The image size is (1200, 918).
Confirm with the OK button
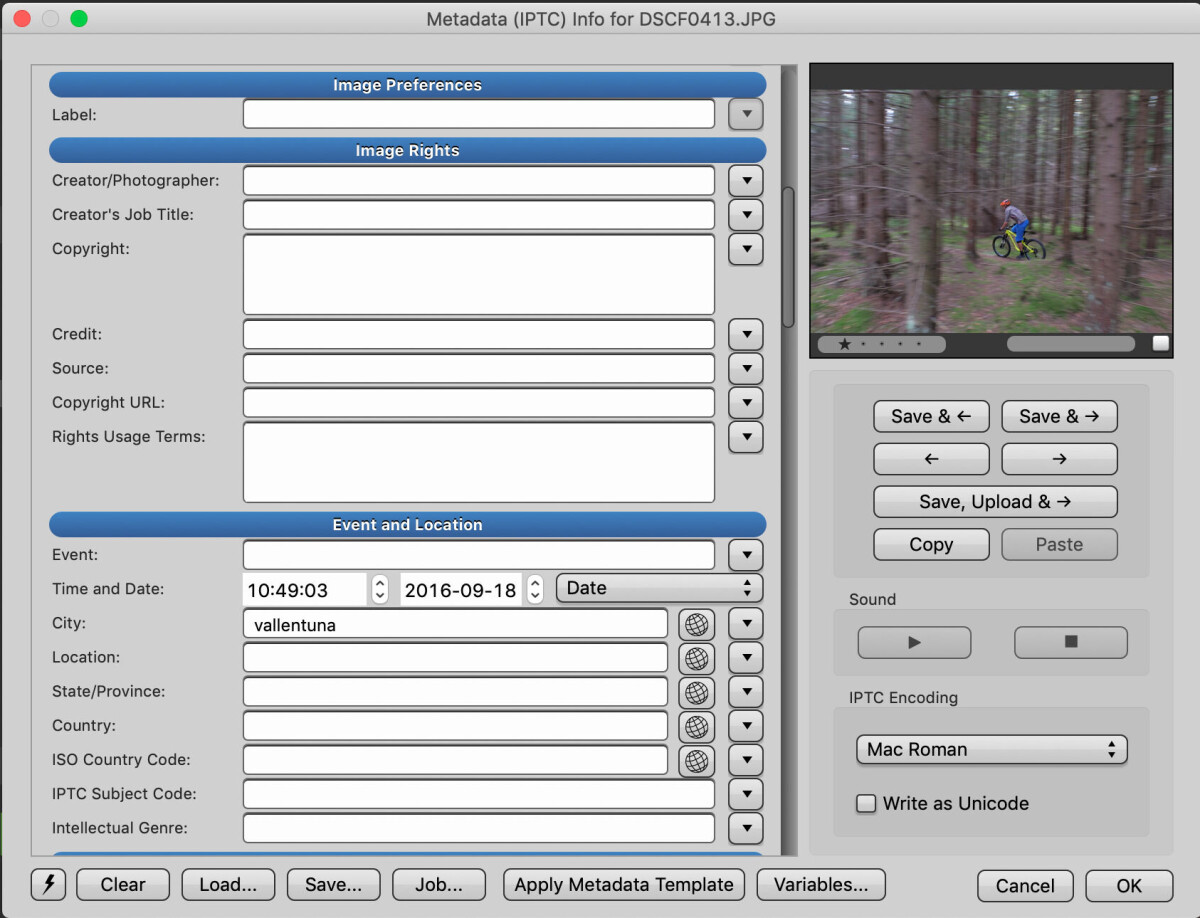tap(1129, 886)
